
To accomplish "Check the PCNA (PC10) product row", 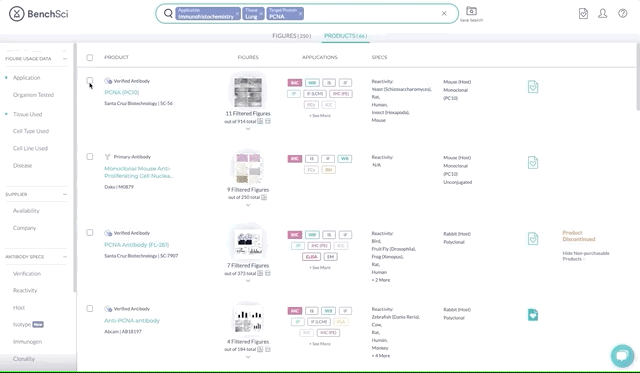I will pos(90,80).
